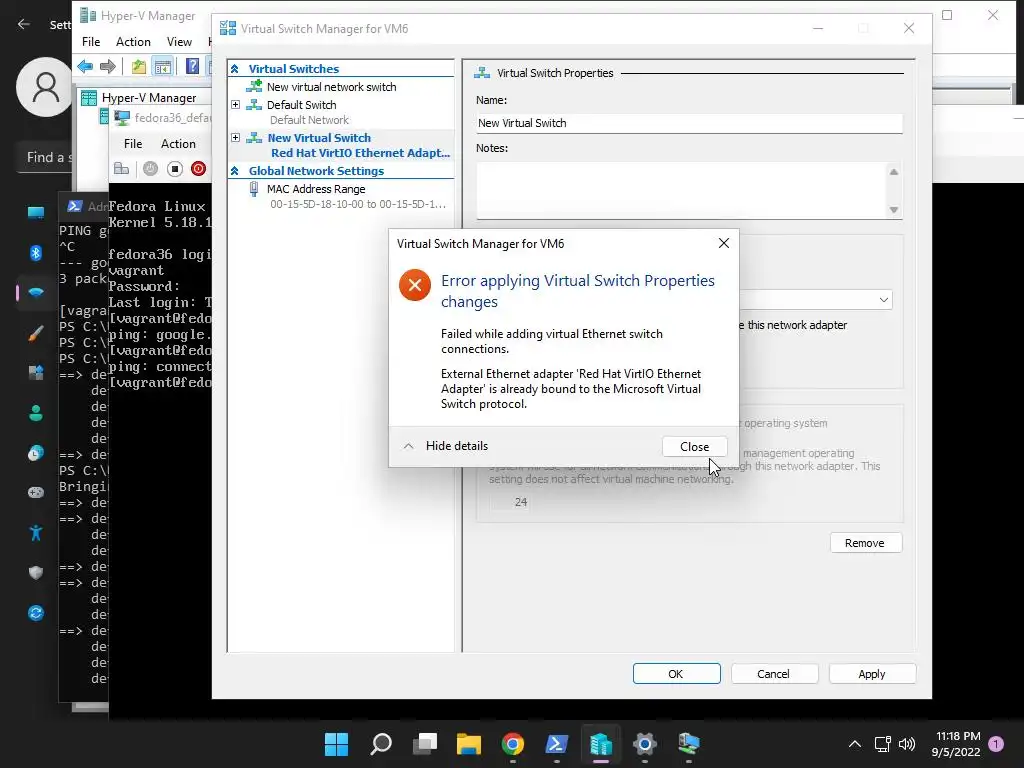Open Windows Start menu
Image resolution: width=1024 pixels, height=768 pixels.
[x=336, y=743]
